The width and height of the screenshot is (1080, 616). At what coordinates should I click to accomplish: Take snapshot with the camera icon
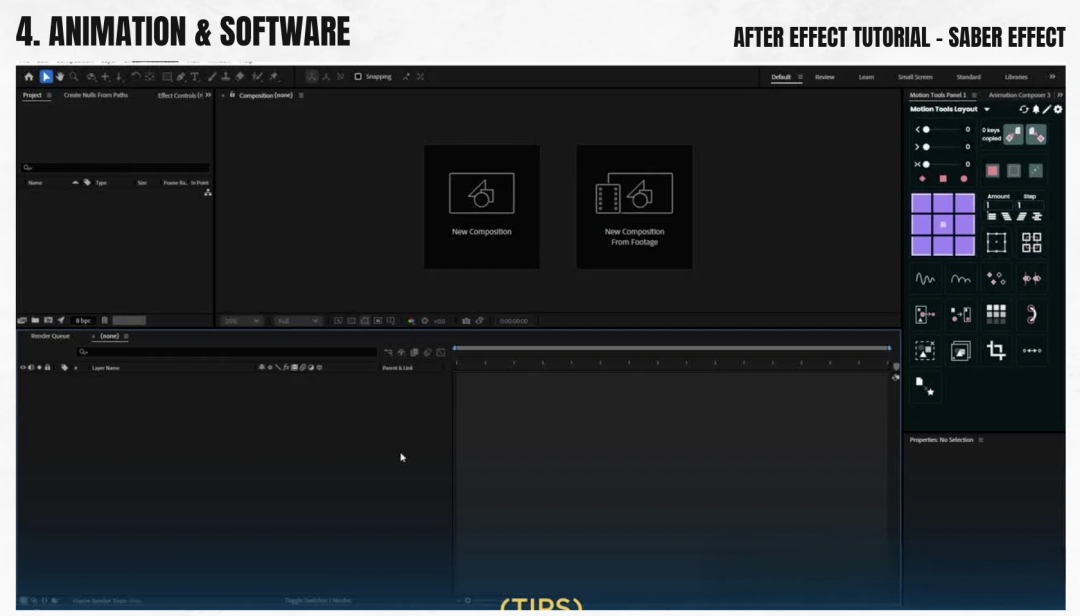point(466,321)
